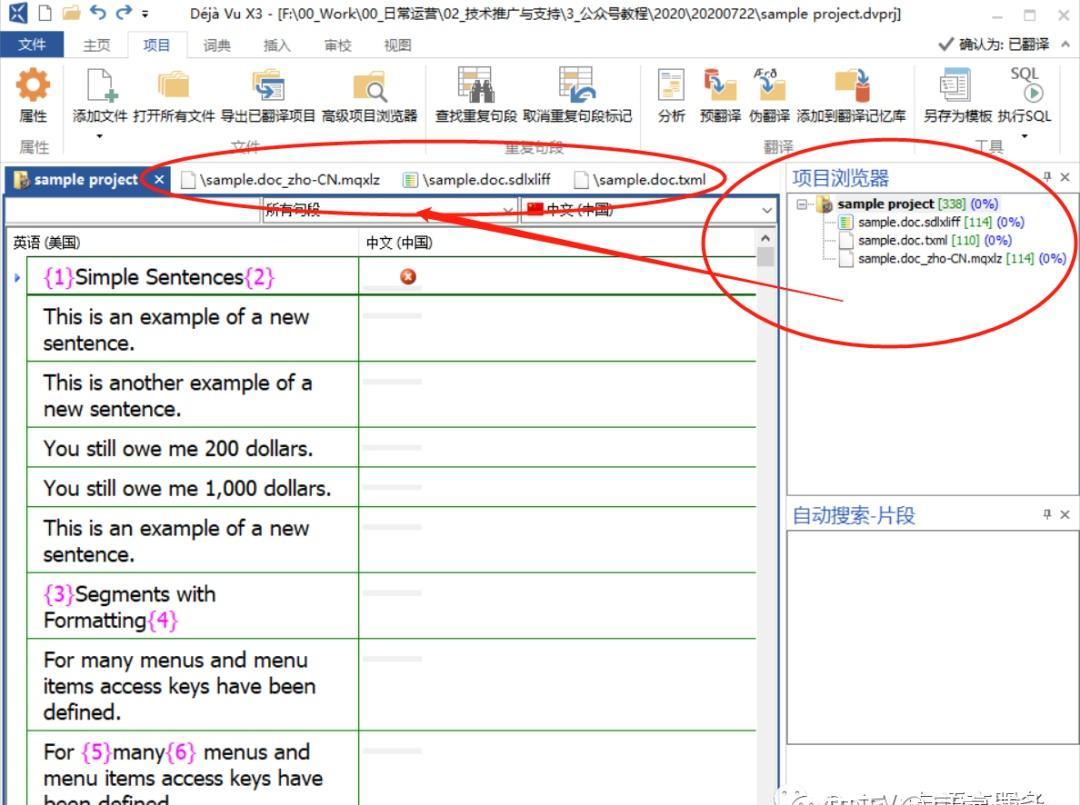Start 预翻译 (pretranslate)
The height and width of the screenshot is (805, 1080).
720,96
